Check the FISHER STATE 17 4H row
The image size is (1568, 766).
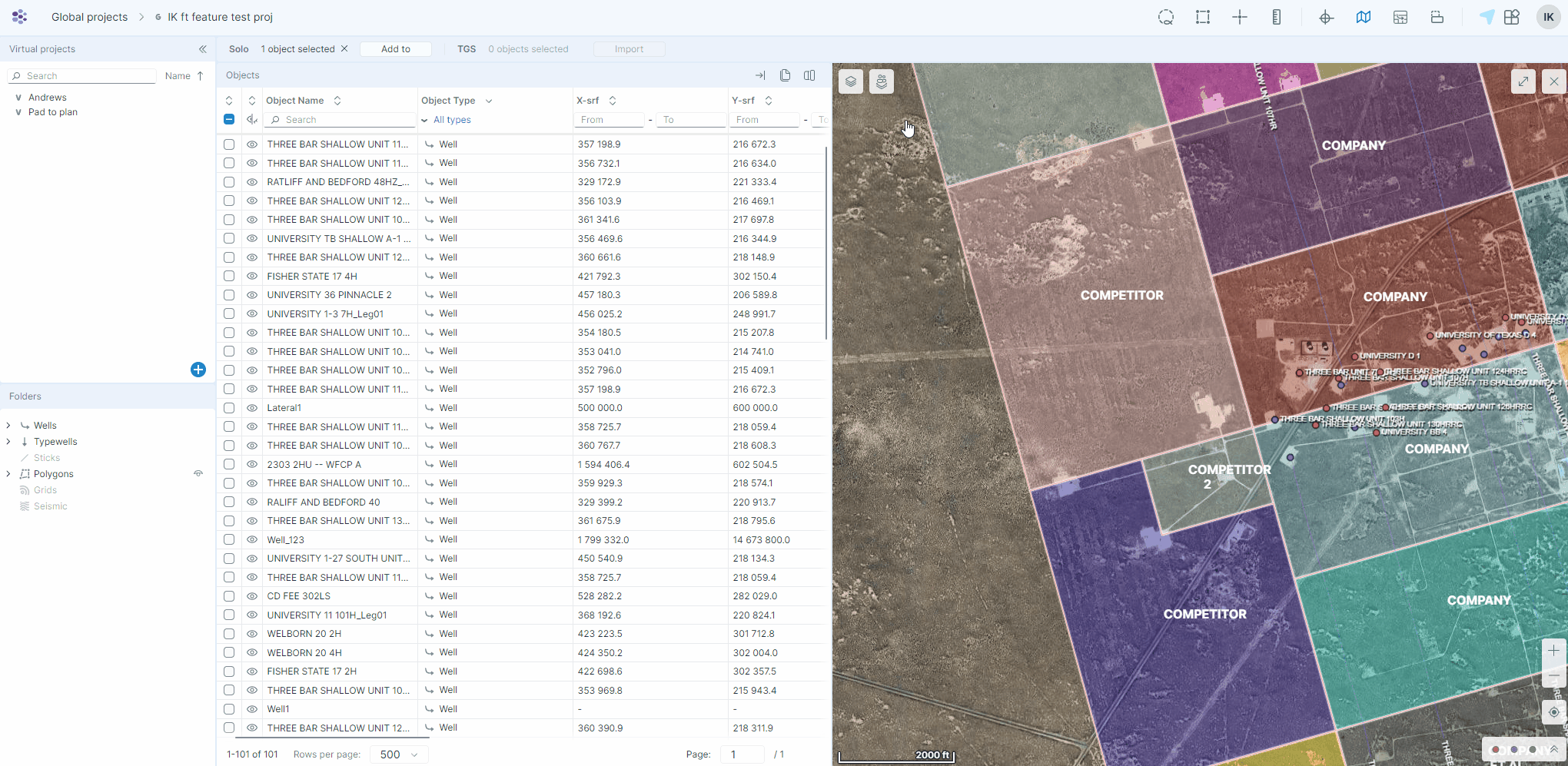tap(229, 276)
